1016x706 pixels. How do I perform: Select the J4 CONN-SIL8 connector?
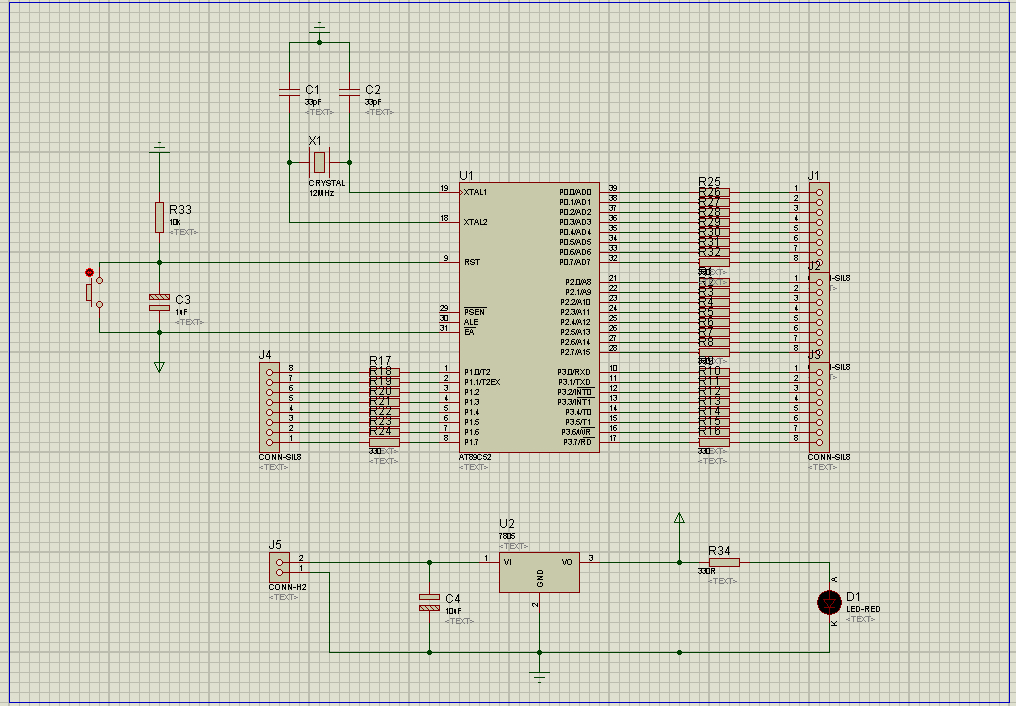point(269,407)
